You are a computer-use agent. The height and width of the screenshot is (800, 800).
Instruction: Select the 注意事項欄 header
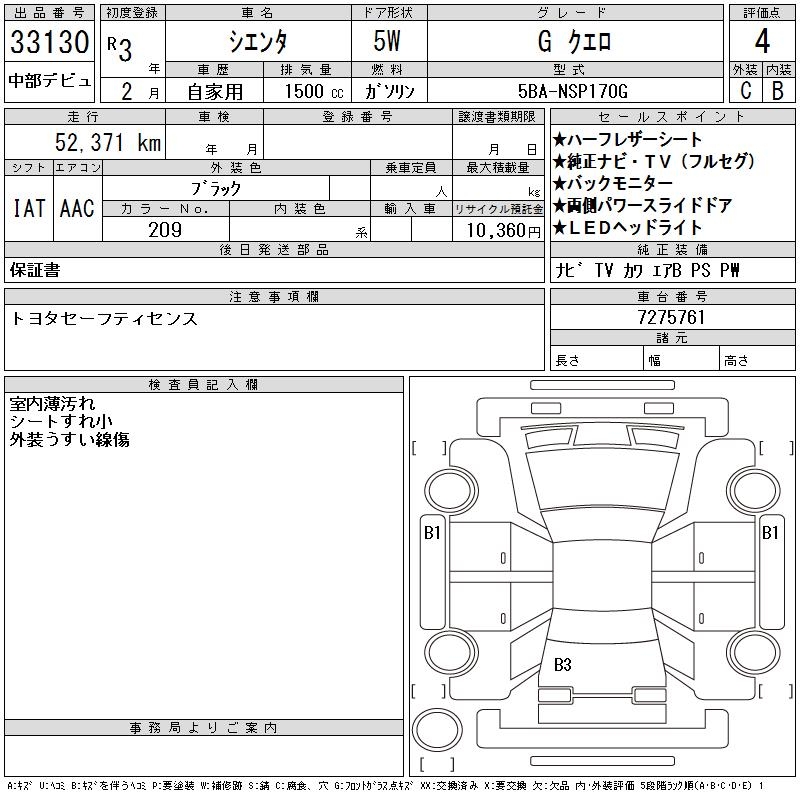point(274,296)
